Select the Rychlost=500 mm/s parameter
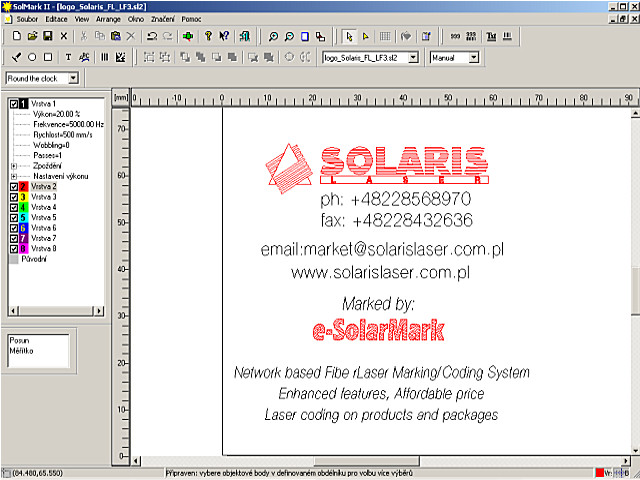The width and height of the screenshot is (640, 480). click(63, 135)
